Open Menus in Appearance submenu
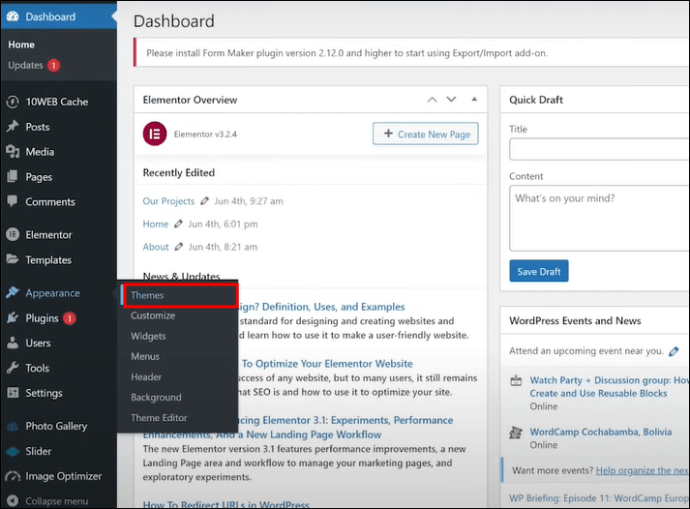Viewport: 690px width, 509px height. (x=145, y=356)
